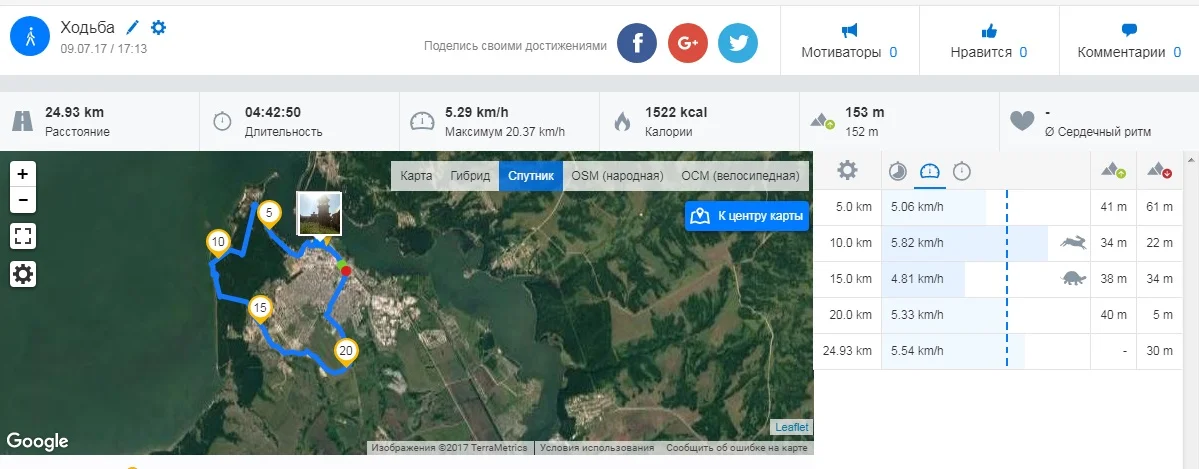
Task: Click К центру карты button
Action: [x=746, y=216]
